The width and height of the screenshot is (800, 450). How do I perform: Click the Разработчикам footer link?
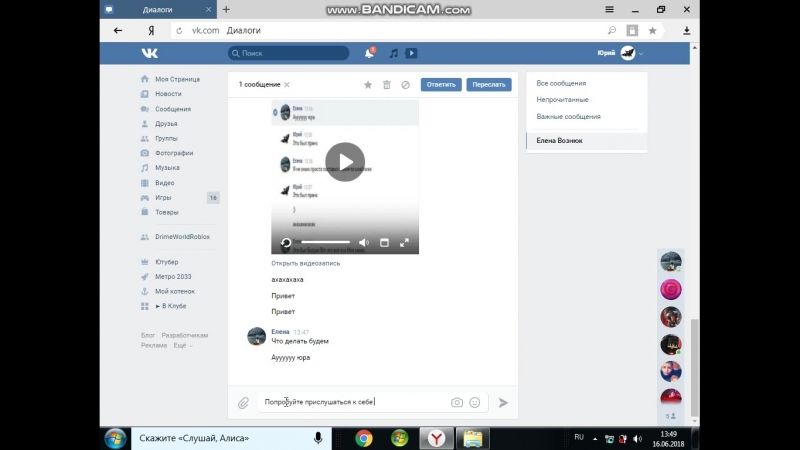click(x=185, y=335)
